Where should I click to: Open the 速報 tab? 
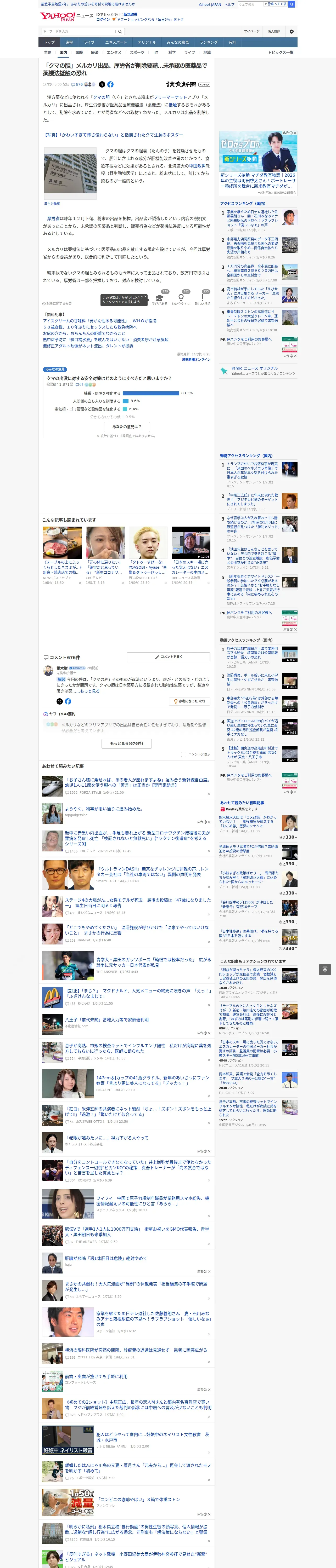69,43
